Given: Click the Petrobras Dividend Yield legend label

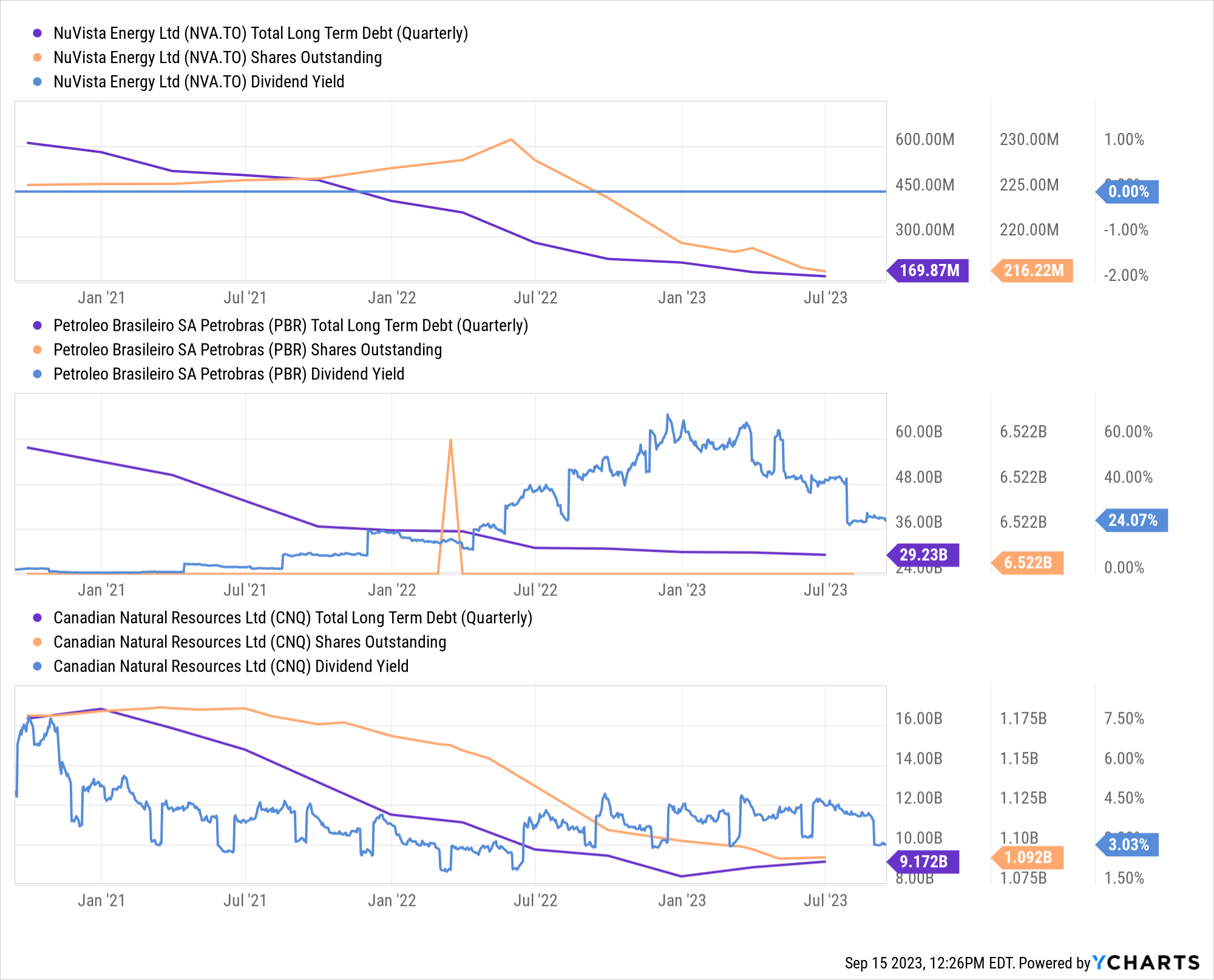Looking at the screenshot, I should [x=229, y=374].
